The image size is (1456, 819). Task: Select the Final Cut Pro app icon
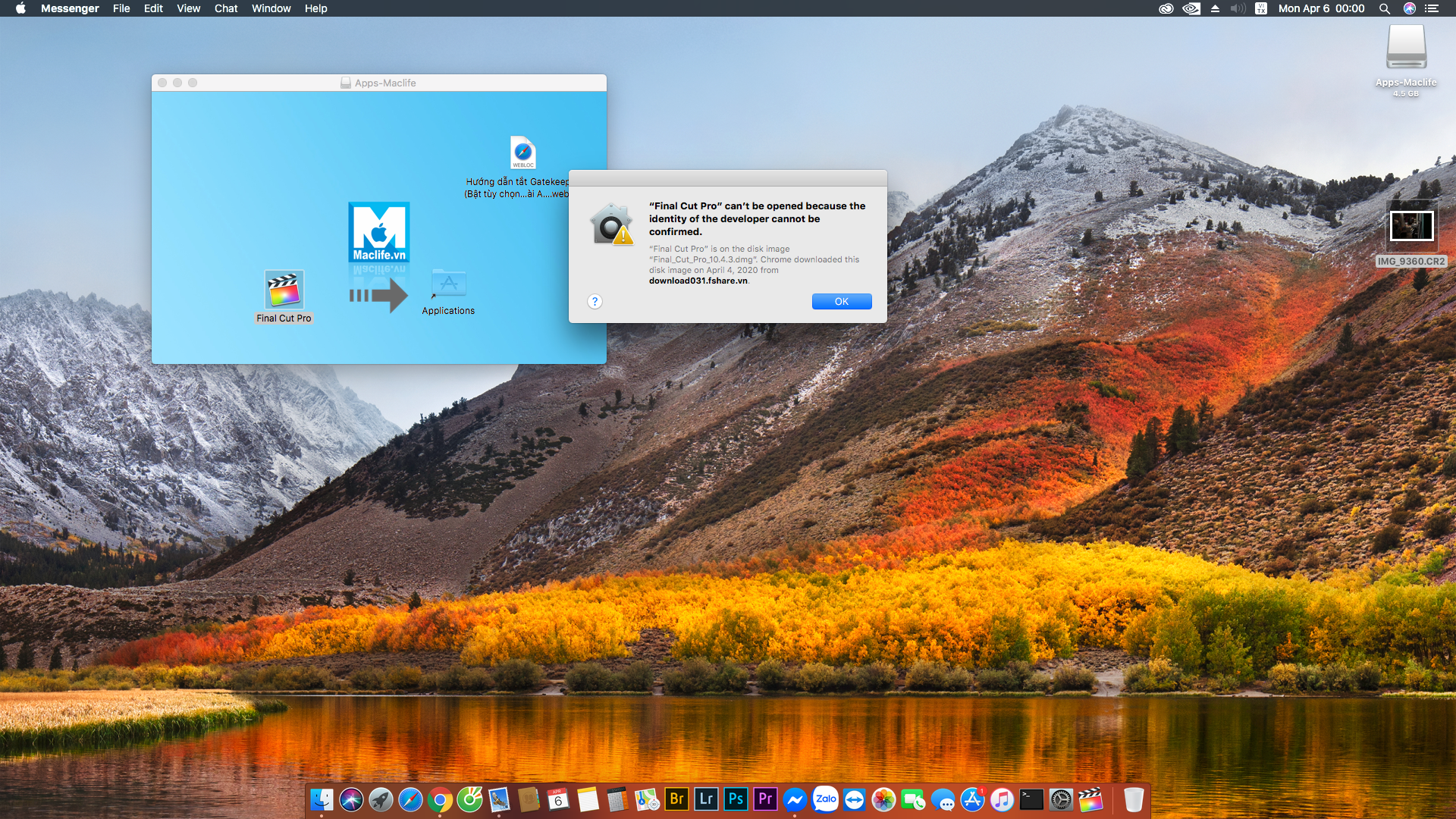[284, 289]
